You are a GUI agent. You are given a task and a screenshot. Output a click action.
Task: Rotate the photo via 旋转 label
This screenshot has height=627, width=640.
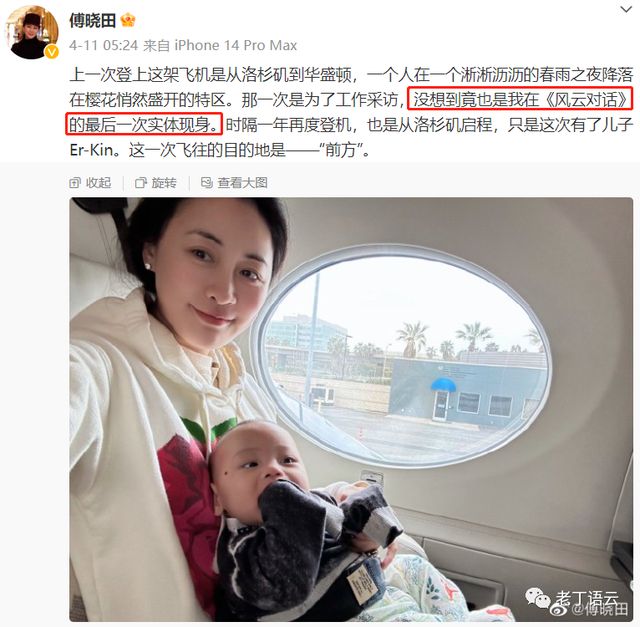coord(164,183)
